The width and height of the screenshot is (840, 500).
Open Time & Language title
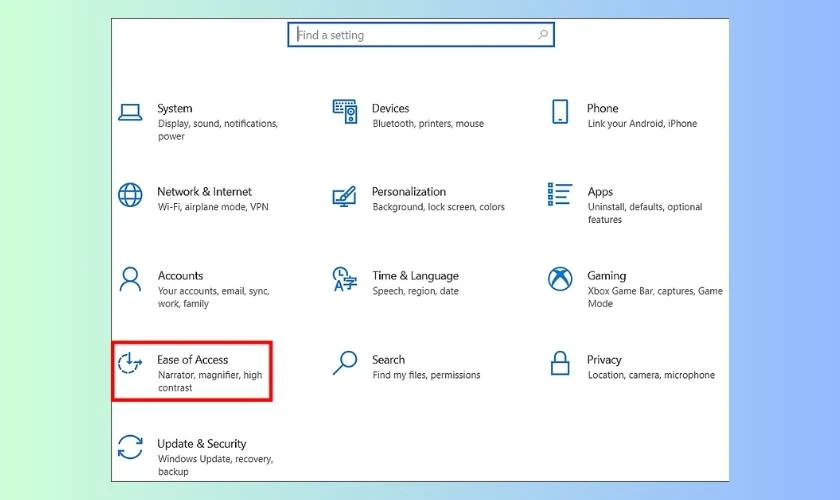point(416,276)
